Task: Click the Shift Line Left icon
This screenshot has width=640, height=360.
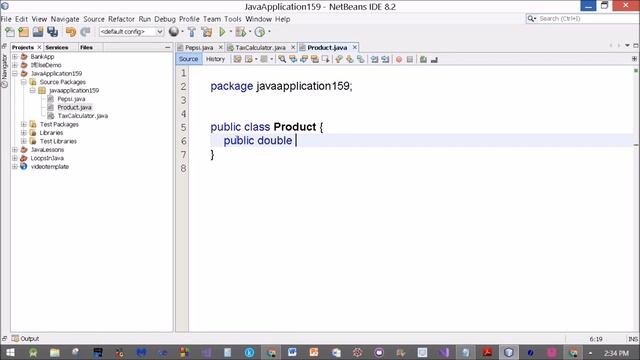Action: coord(374,60)
